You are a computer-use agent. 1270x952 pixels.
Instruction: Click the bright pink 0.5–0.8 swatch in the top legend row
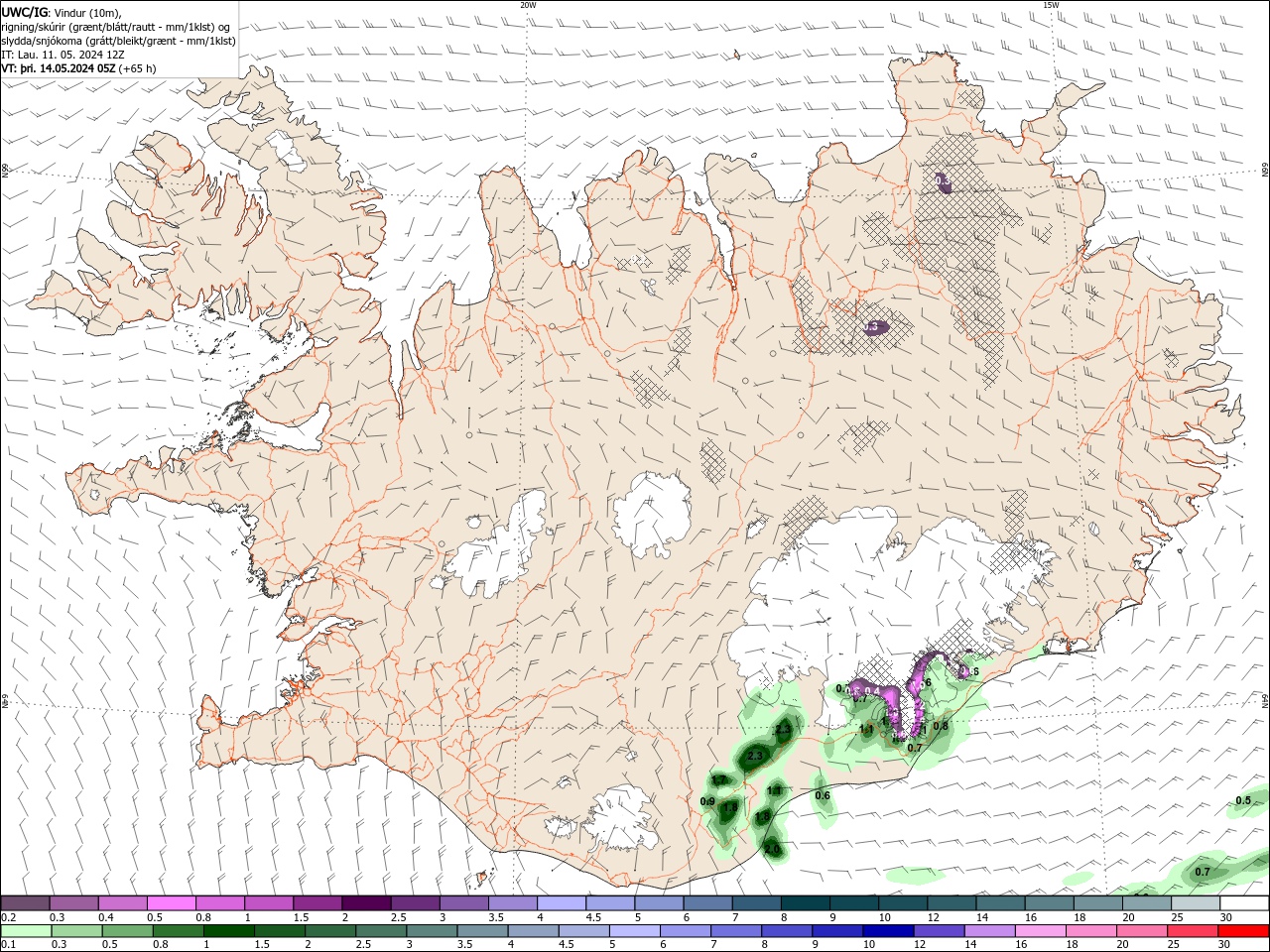coord(171,903)
